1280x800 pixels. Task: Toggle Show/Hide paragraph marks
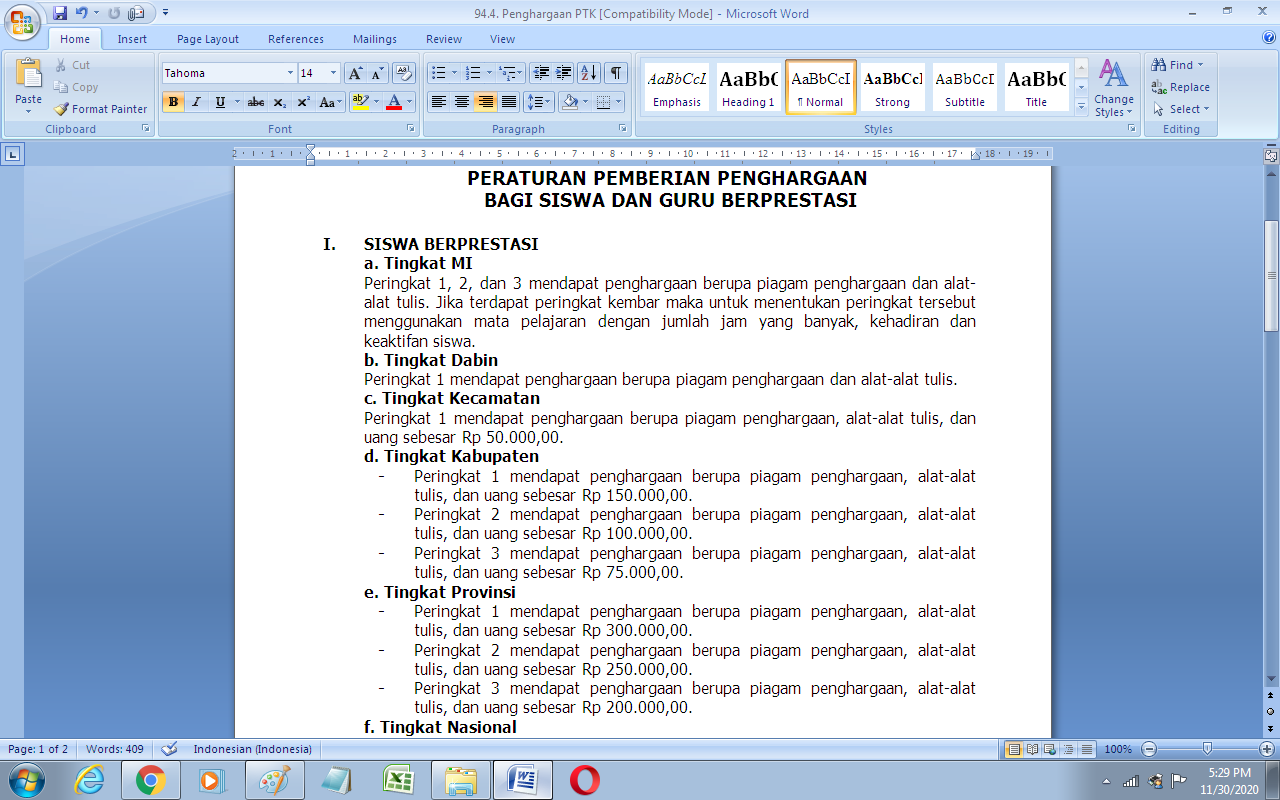pos(616,73)
